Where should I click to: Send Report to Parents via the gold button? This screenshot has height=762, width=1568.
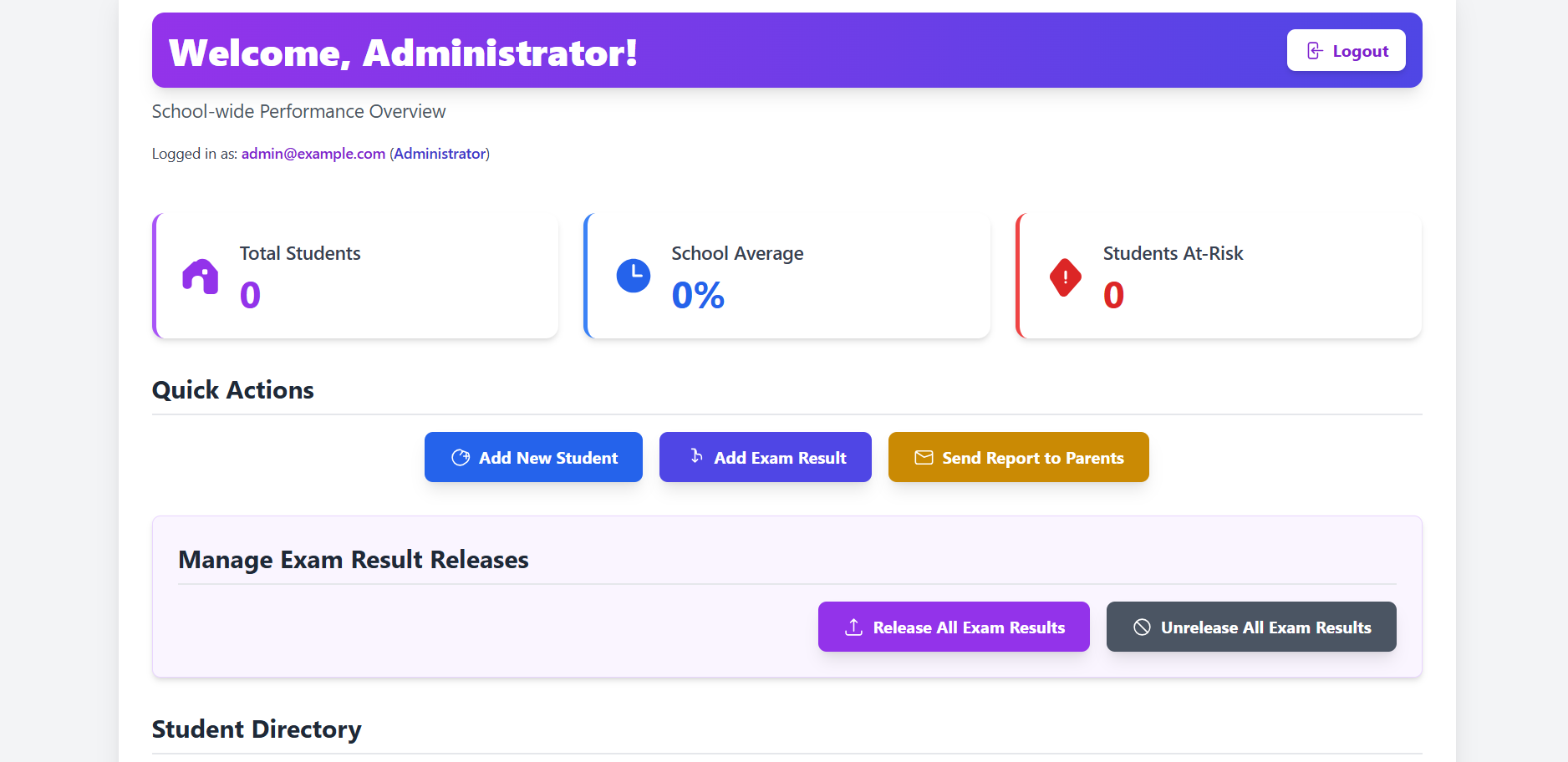coord(1032,458)
